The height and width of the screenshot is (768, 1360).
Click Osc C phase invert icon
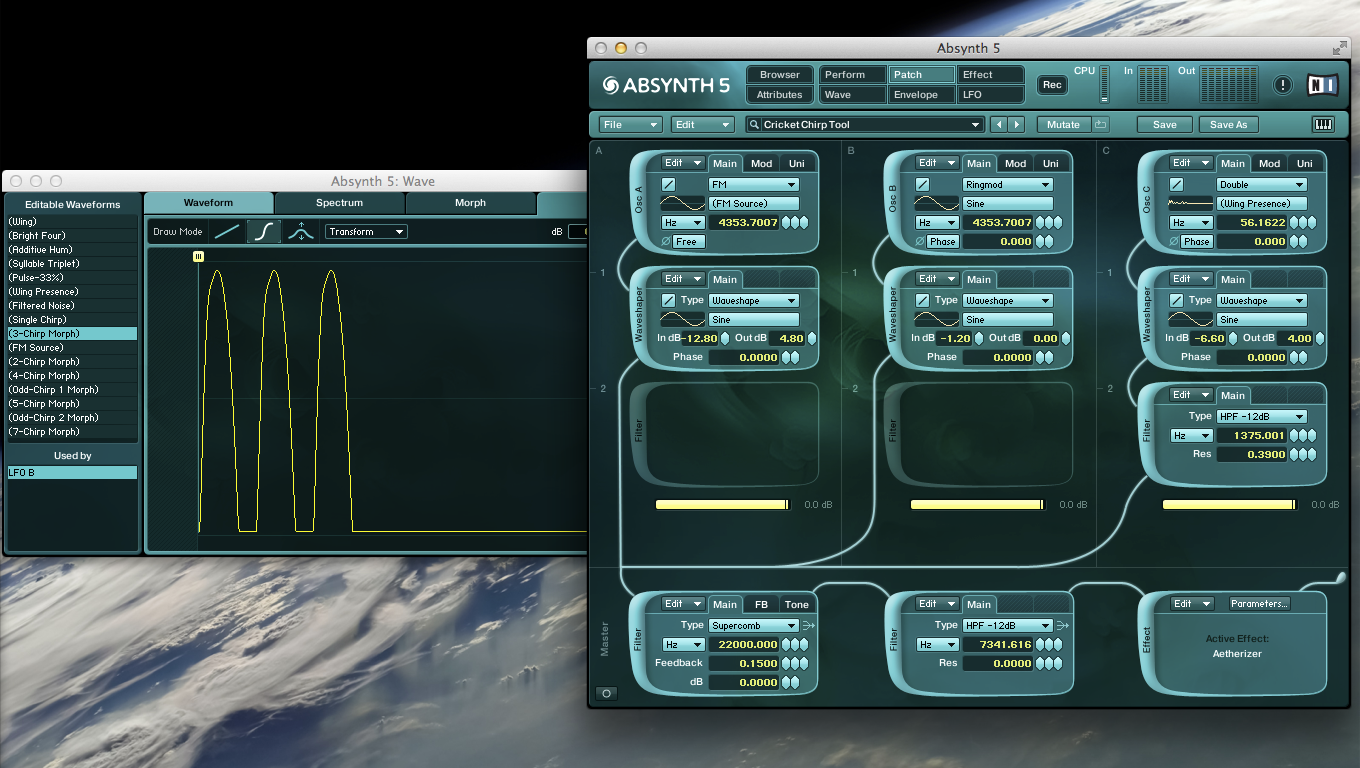pos(1174,242)
